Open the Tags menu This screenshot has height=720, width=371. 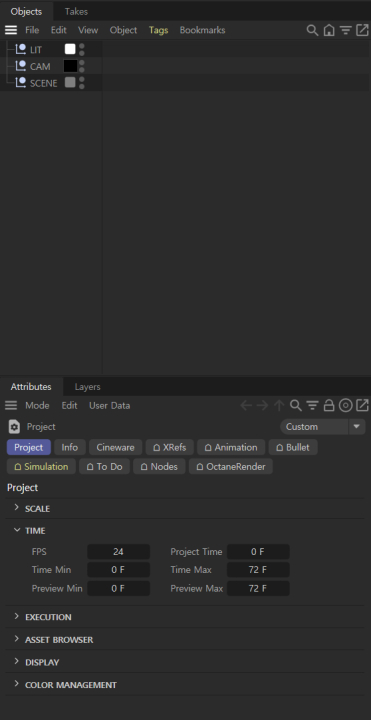(158, 30)
